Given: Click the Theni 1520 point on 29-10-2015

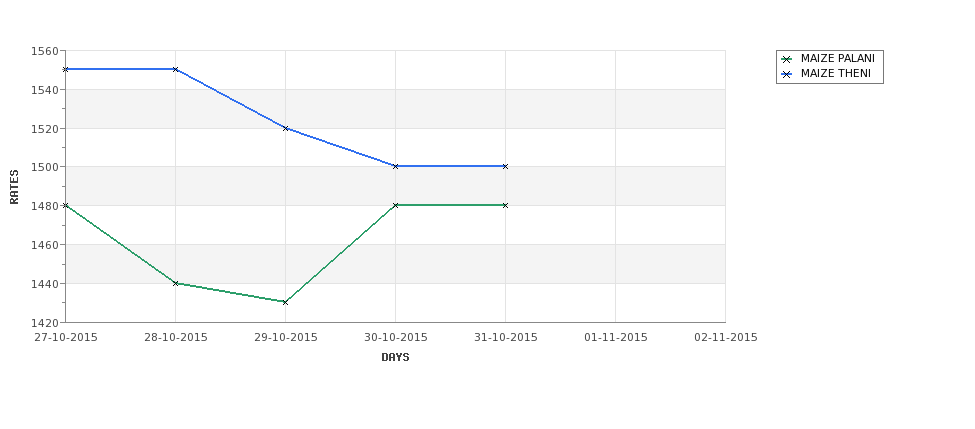Looking at the screenshot, I should point(285,128).
